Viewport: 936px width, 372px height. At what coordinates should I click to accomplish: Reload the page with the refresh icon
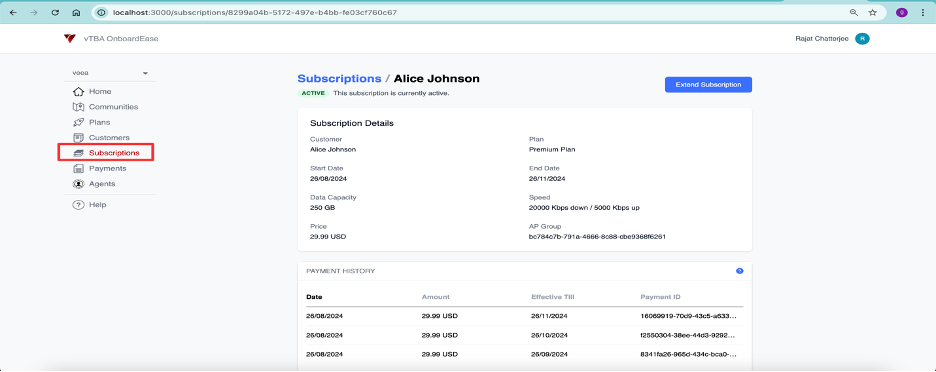[x=55, y=12]
